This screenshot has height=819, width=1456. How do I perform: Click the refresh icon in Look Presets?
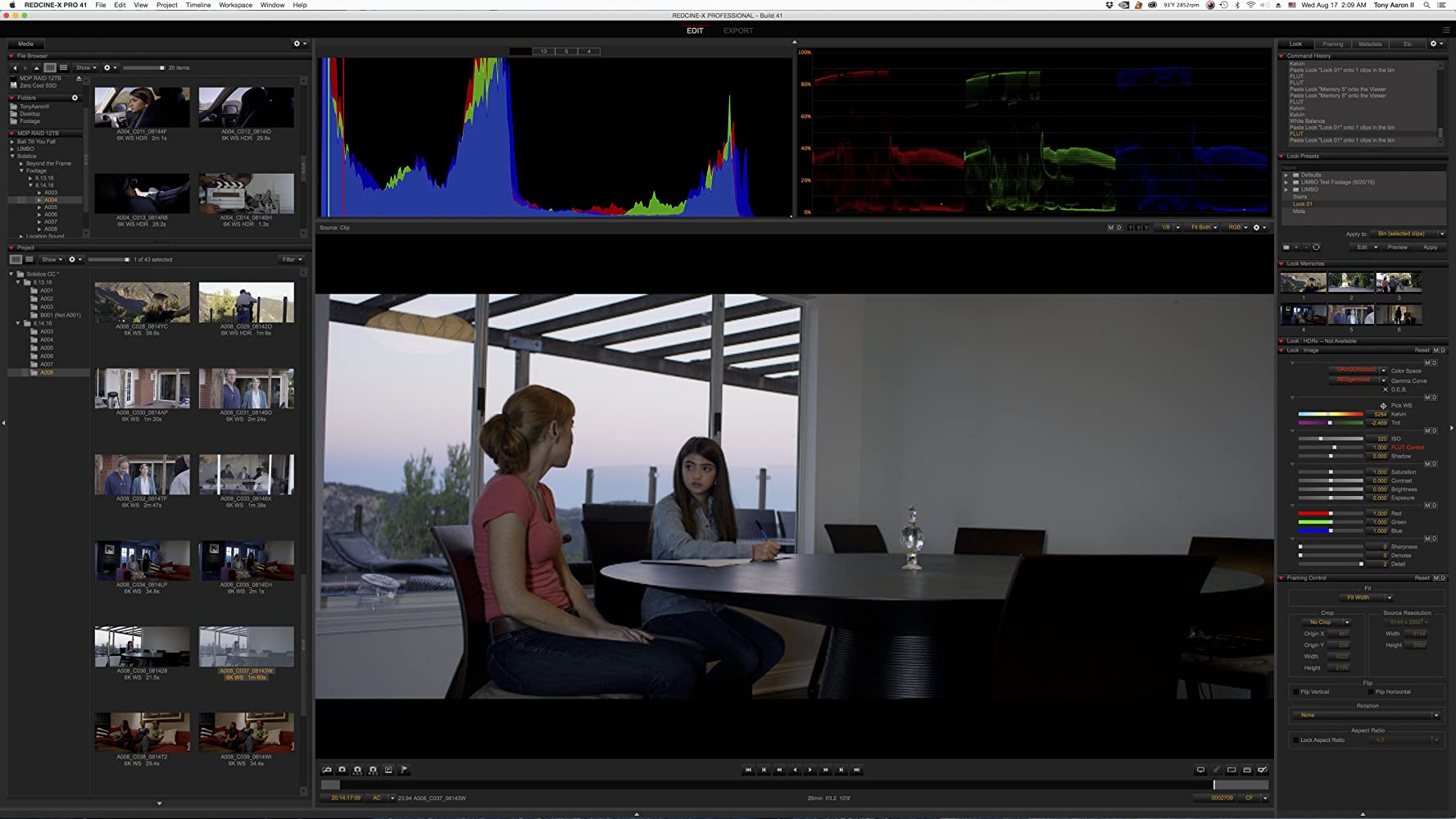[x=1316, y=248]
